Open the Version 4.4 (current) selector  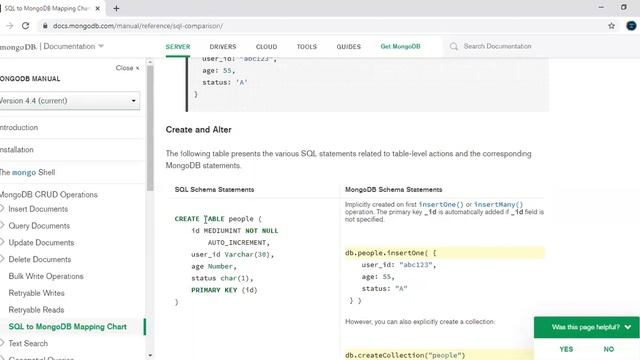coord(69,101)
